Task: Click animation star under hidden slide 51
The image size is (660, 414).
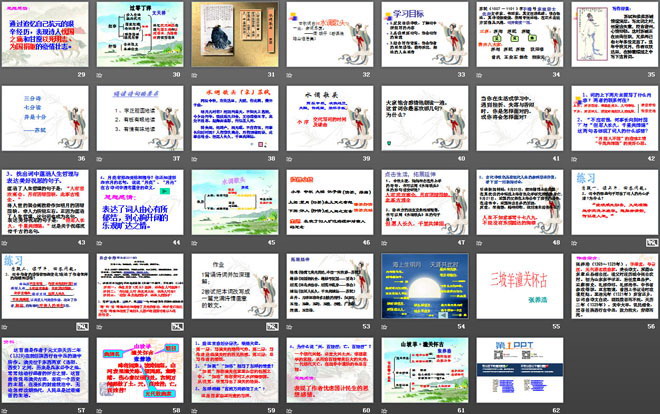Action: click(x=99, y=326)
